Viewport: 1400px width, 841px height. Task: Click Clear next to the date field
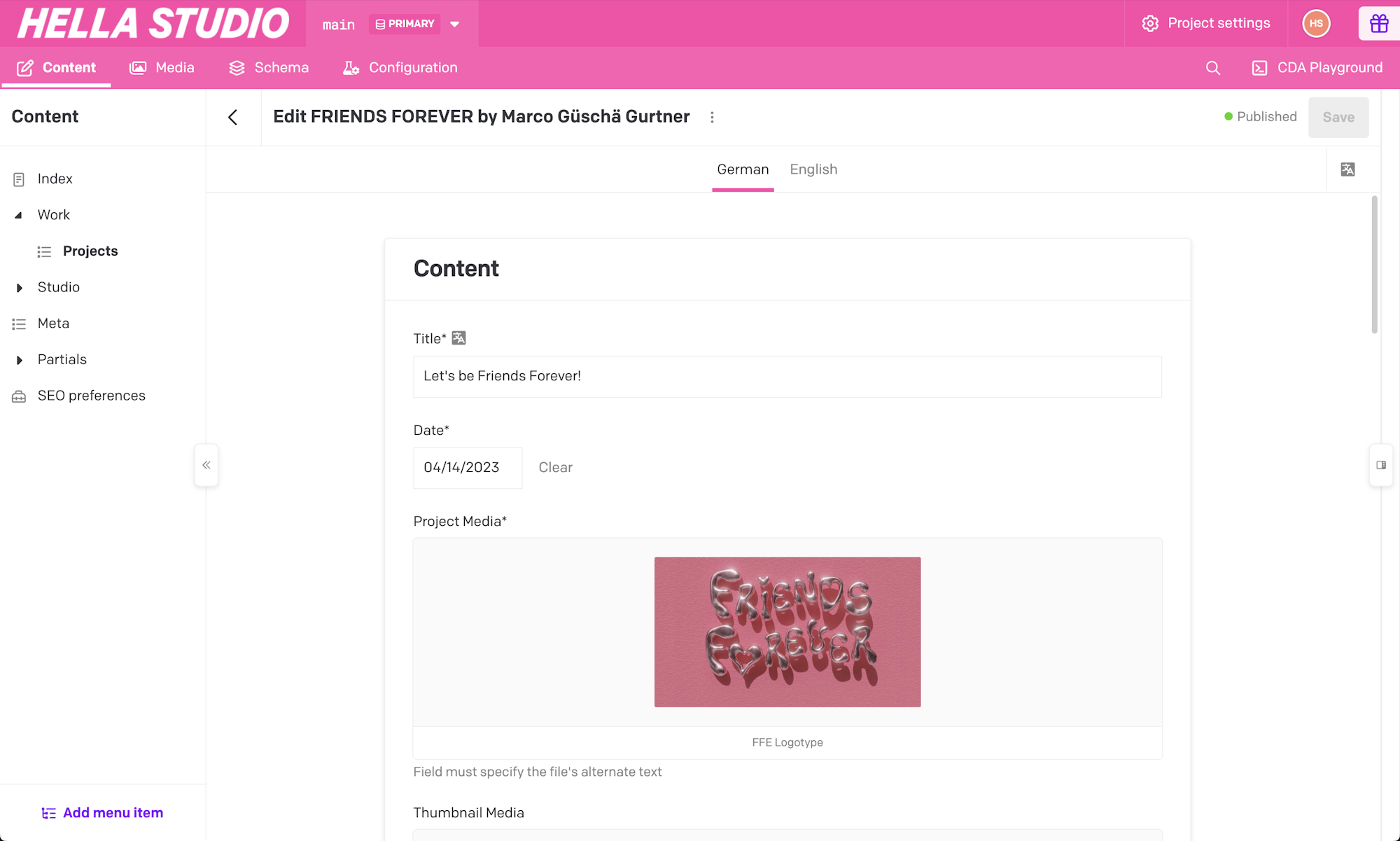555,468
